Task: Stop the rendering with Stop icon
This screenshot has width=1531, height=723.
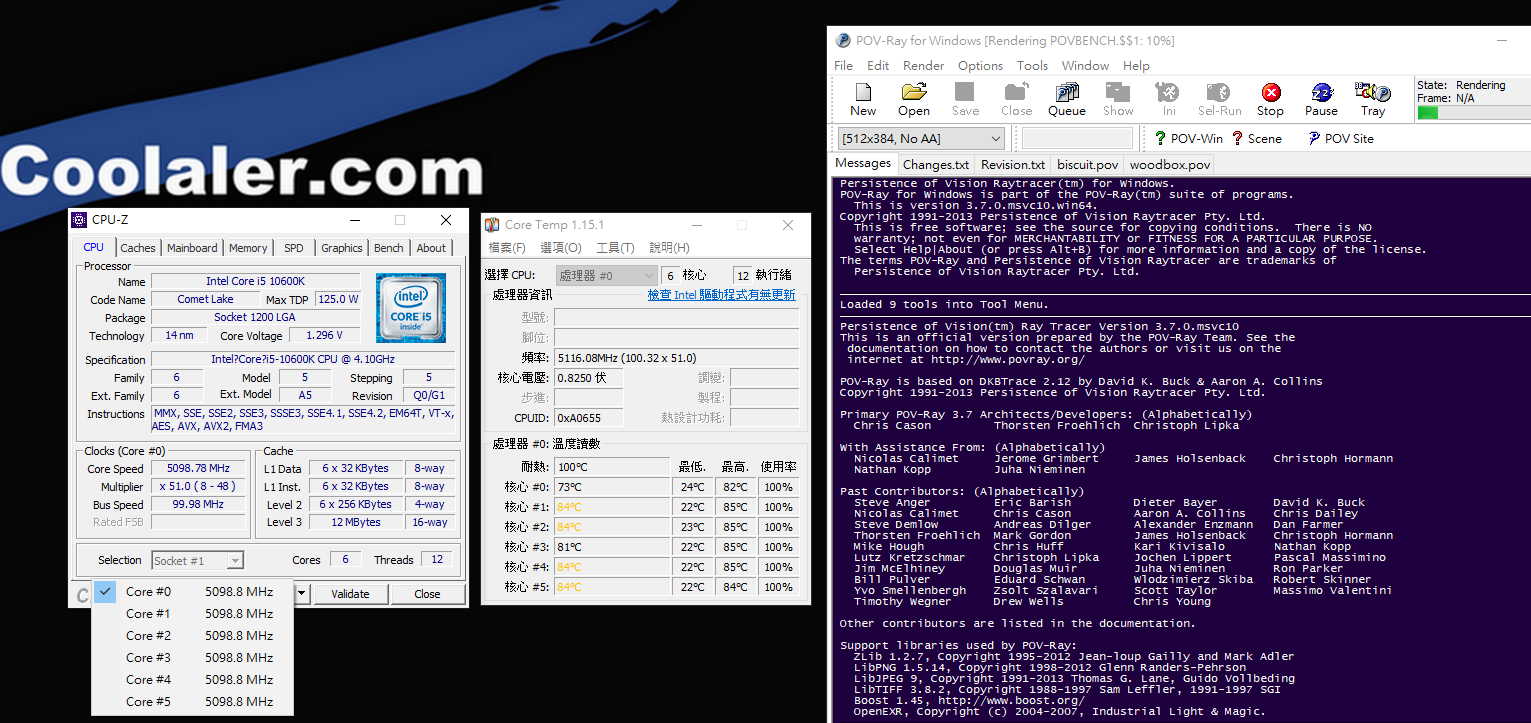Action: pyautogui.click(x=1271, y=93)
